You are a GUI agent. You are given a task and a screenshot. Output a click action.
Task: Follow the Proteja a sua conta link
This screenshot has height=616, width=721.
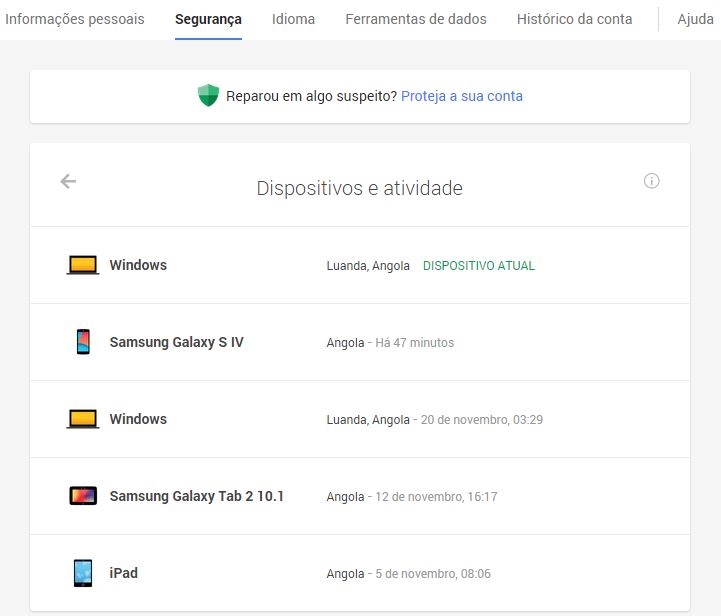(x=462, y=96)
